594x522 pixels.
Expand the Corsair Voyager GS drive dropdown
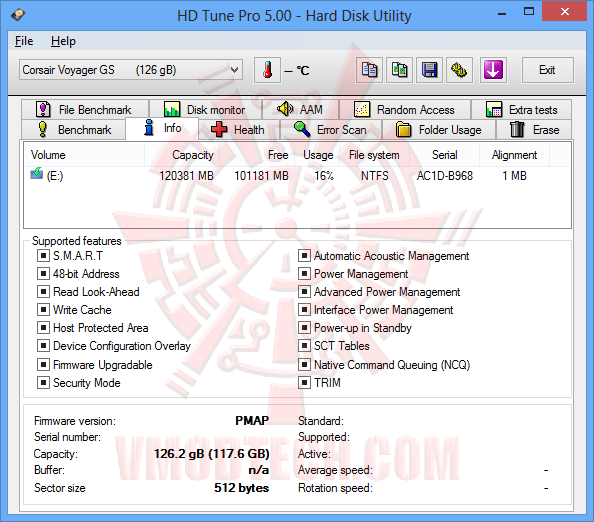click(x=131, y=70)
